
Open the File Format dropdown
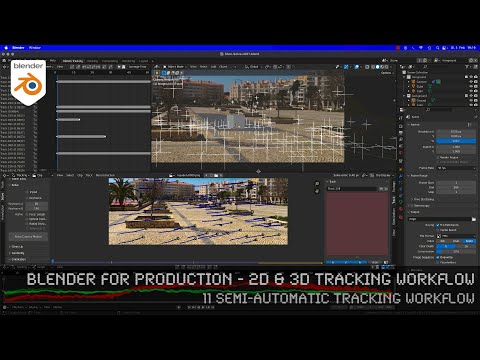point(456,236)
